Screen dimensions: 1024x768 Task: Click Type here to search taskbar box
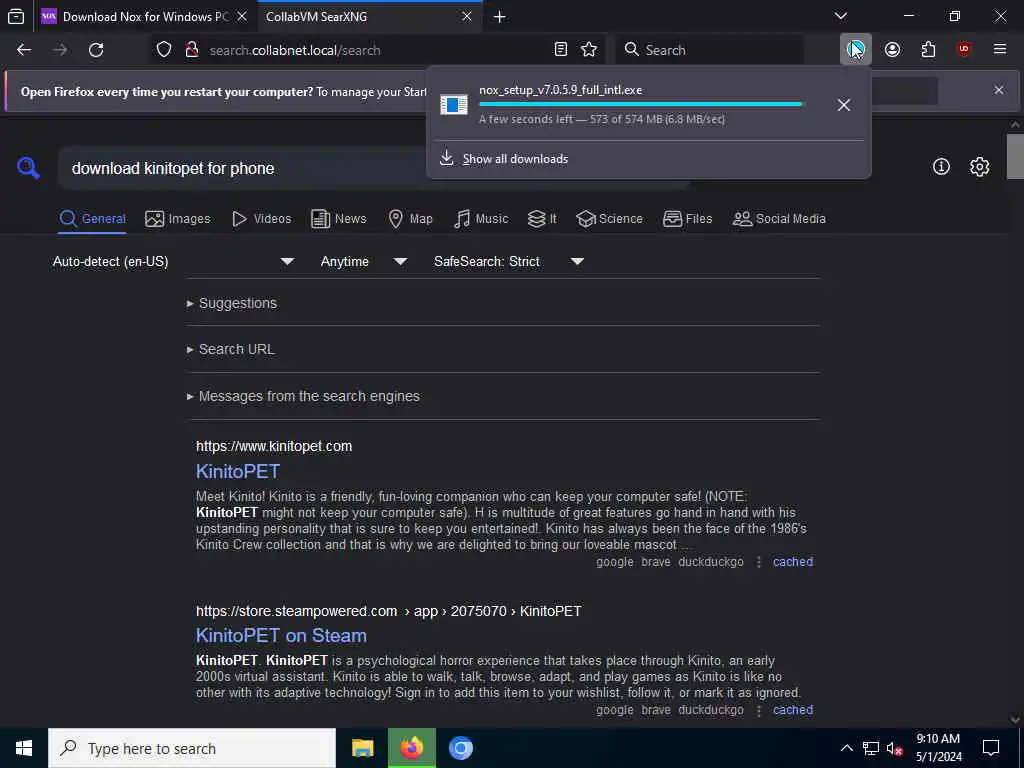(192, 748)
